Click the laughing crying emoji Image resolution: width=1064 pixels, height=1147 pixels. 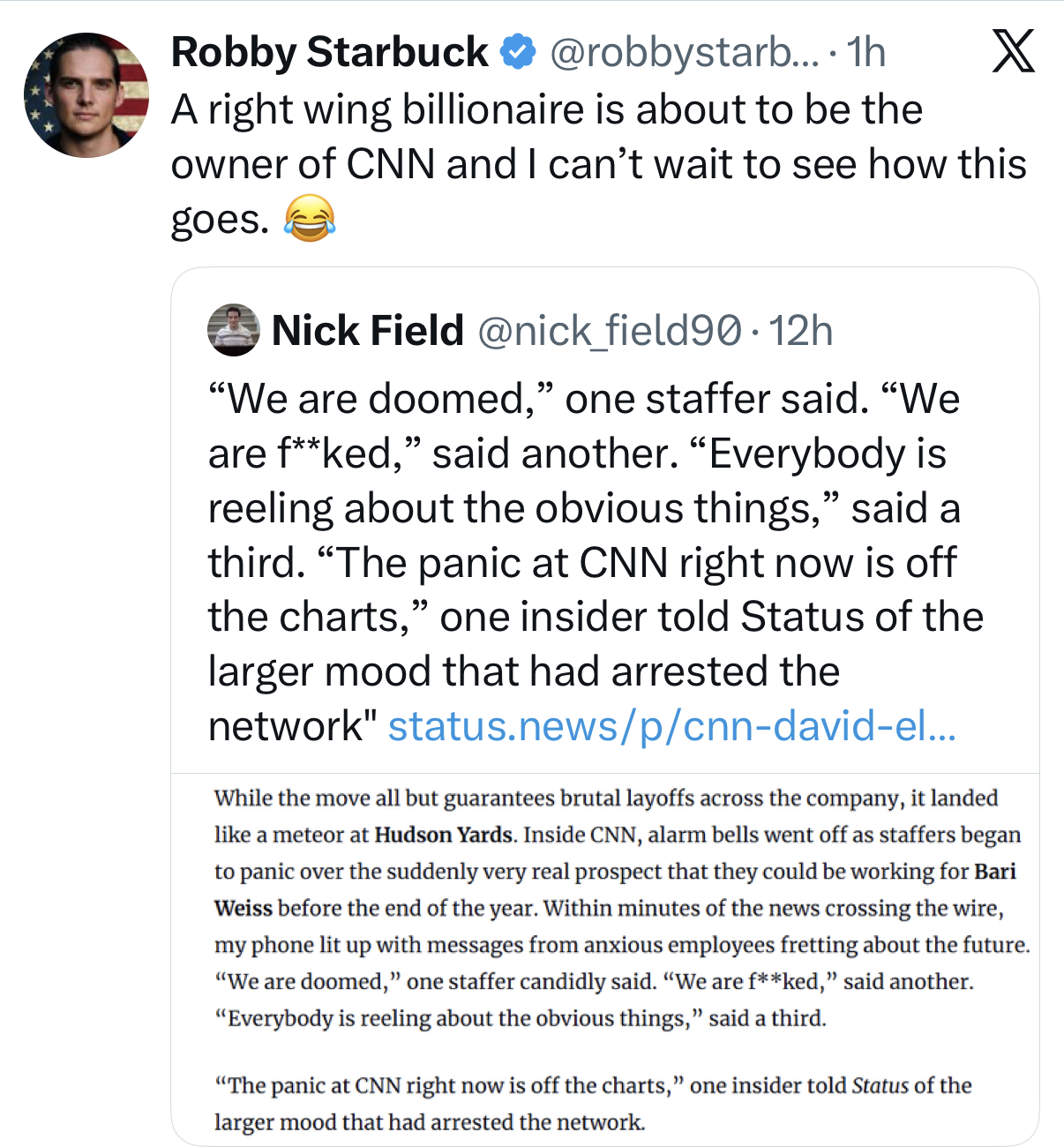[x=310, y=219]
